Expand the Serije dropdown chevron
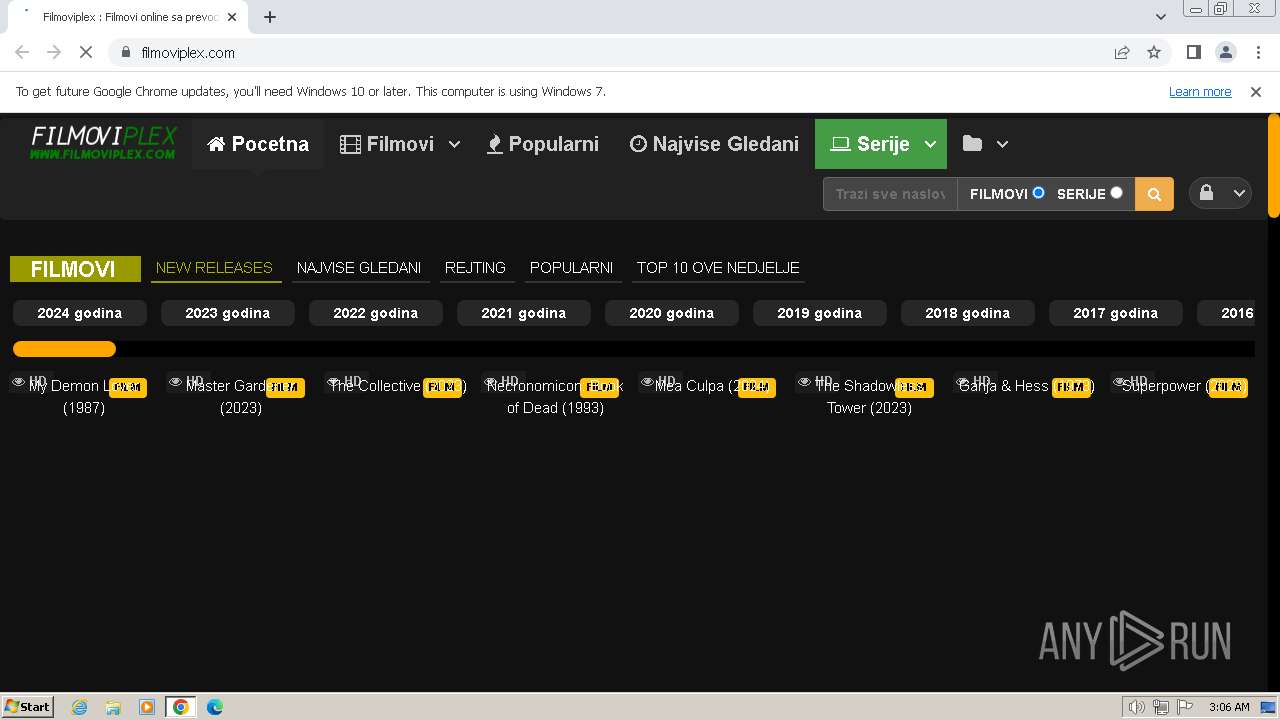 point(930,144)
